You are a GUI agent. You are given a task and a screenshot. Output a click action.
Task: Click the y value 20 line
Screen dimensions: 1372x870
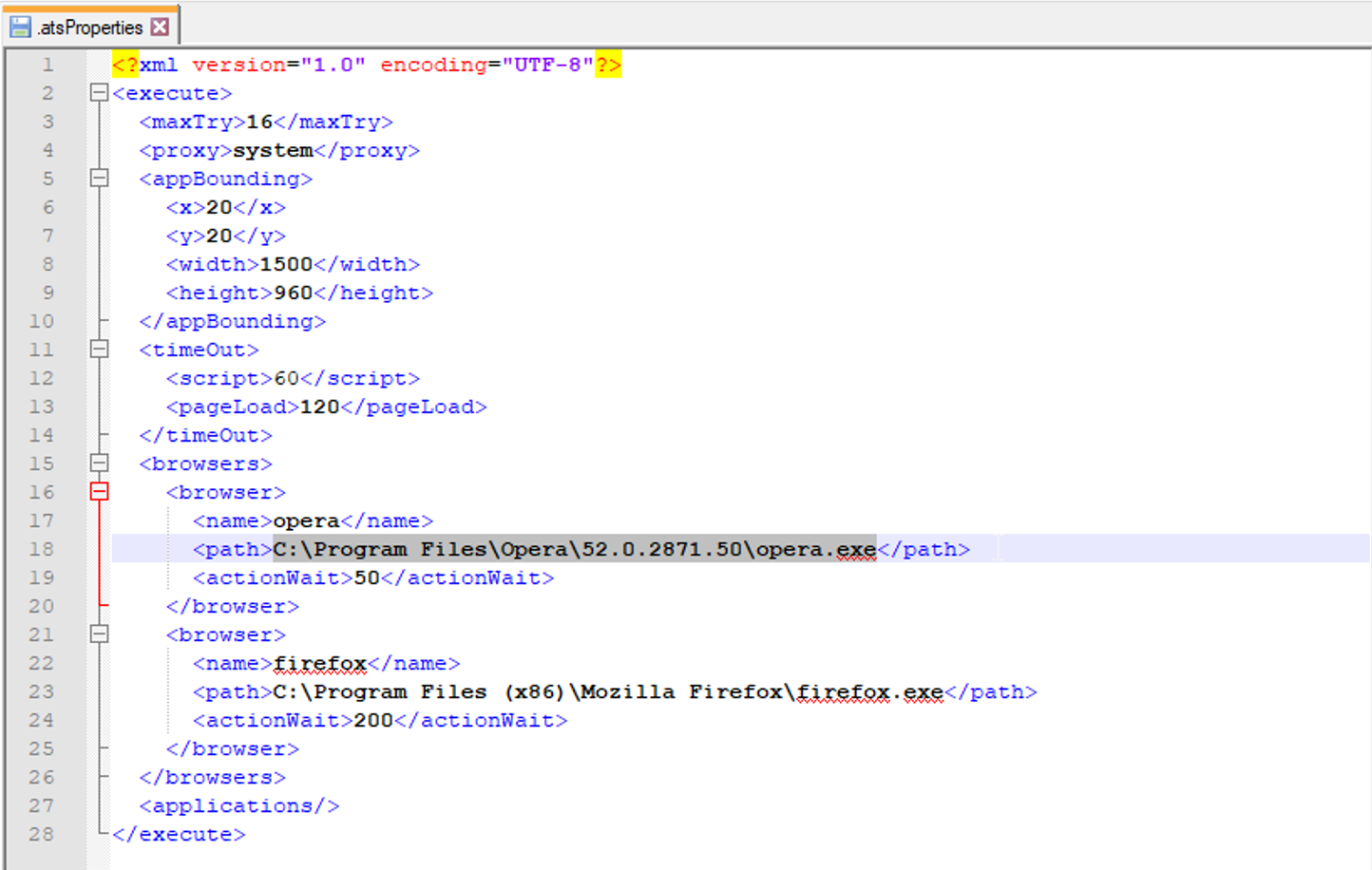(x=226, y=236)
